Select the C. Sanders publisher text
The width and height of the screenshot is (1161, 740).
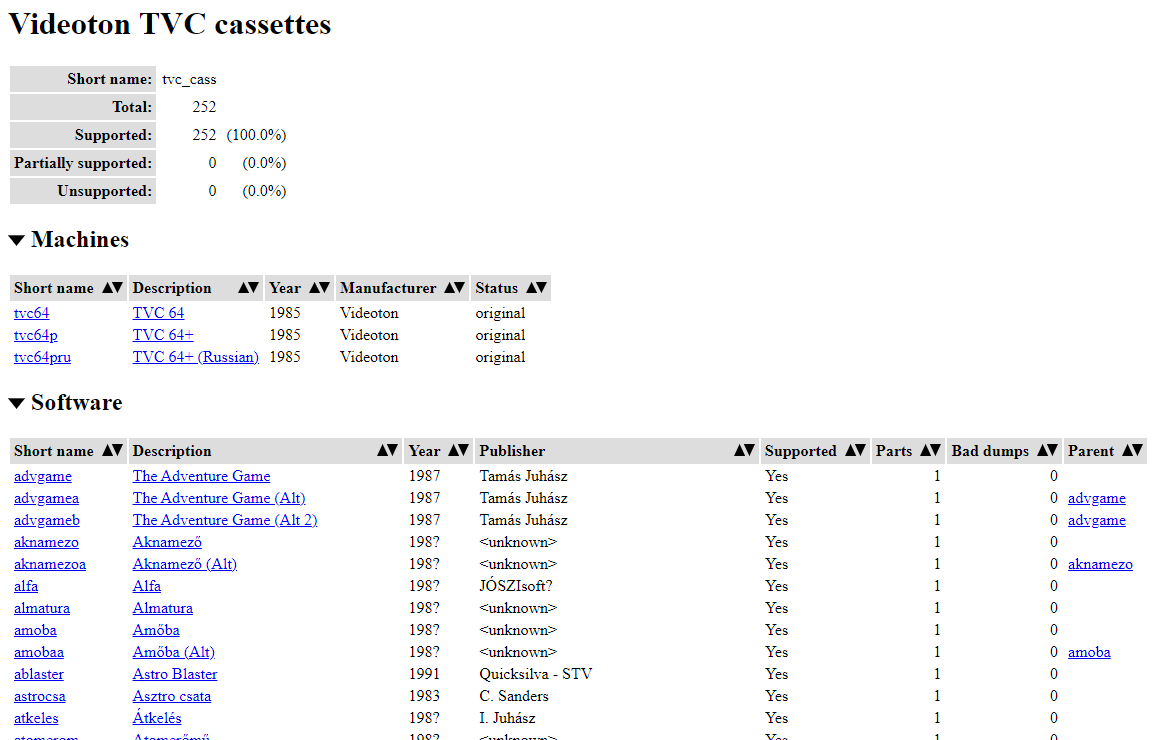pos(514,697)
